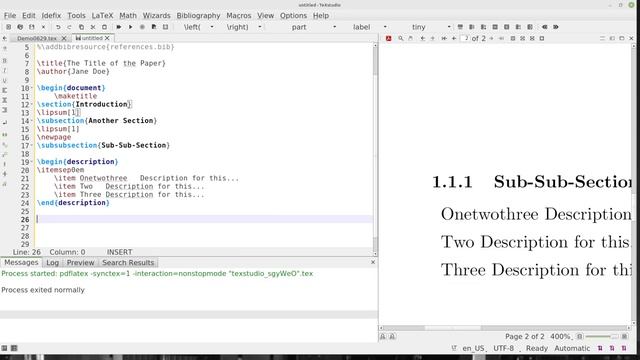The width and height of the screenshot is (640, 360).
Task: Click the New file icon in the toolbar
Action: tap(8, 27)
